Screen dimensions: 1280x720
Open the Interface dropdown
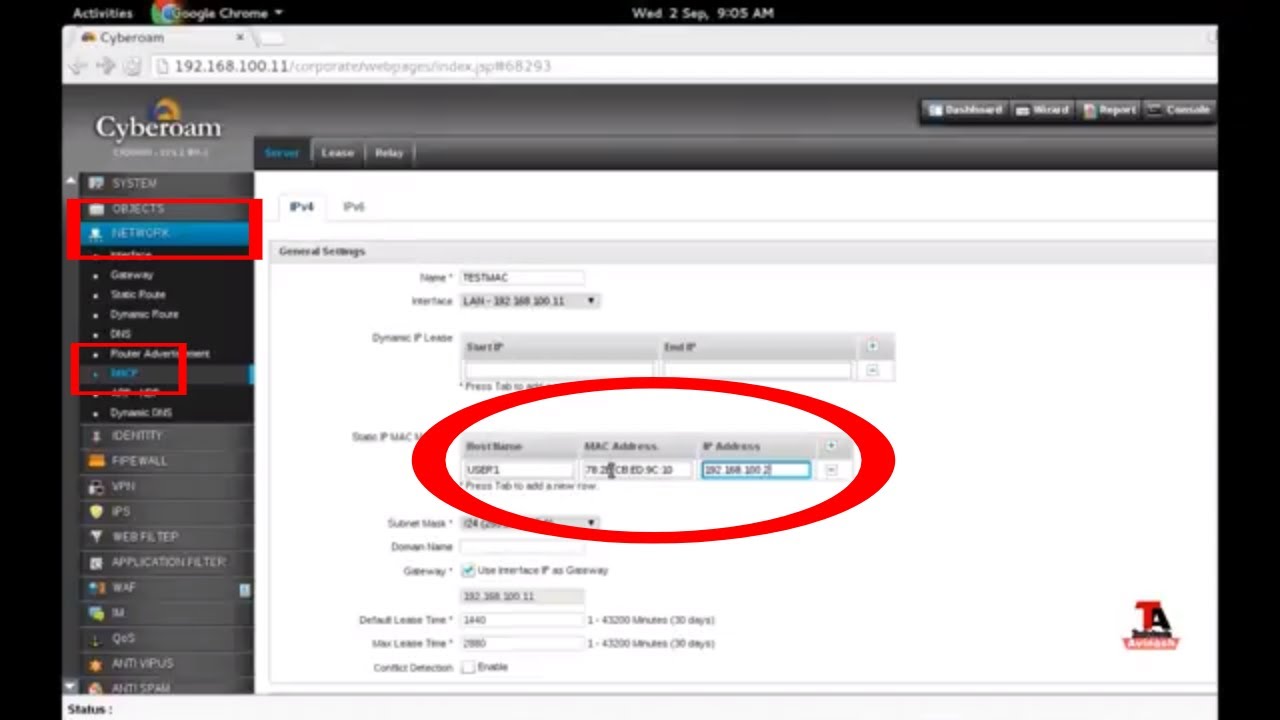pos(530,301)
